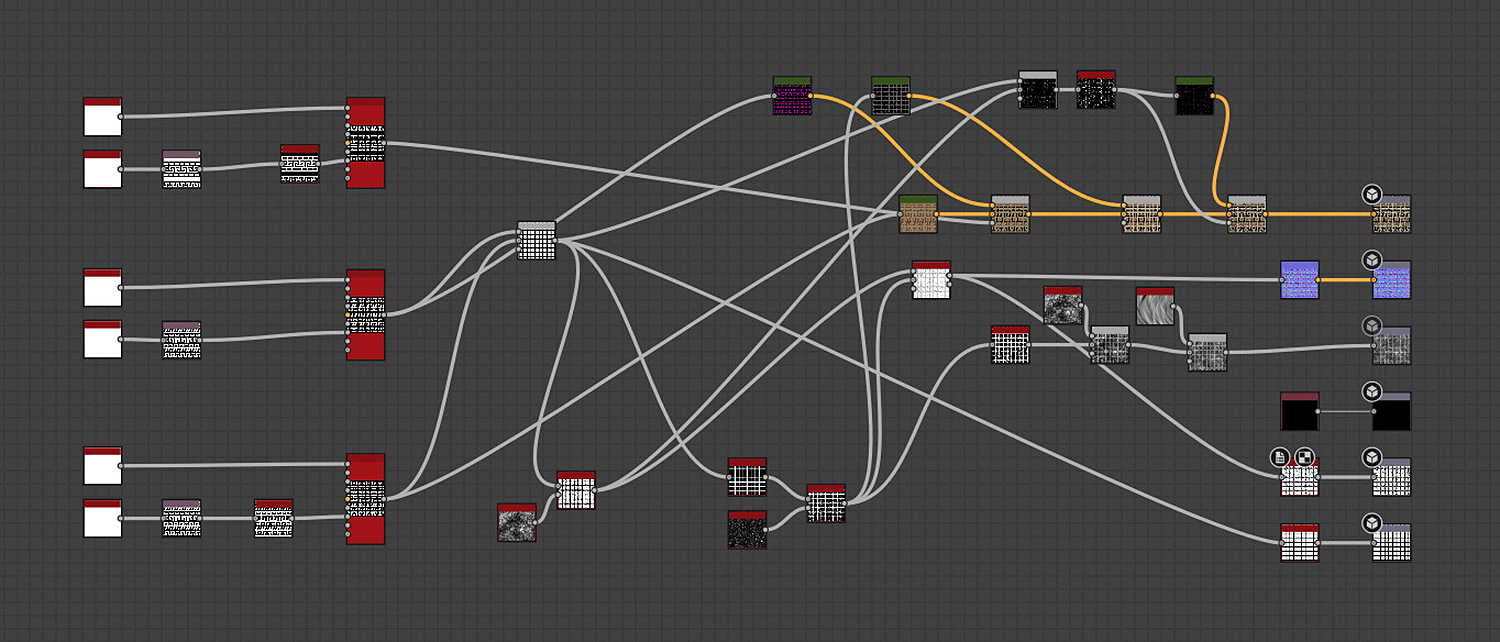1500x642 pixels.
Task: Select the black output node
Action: pos(1392,411)
